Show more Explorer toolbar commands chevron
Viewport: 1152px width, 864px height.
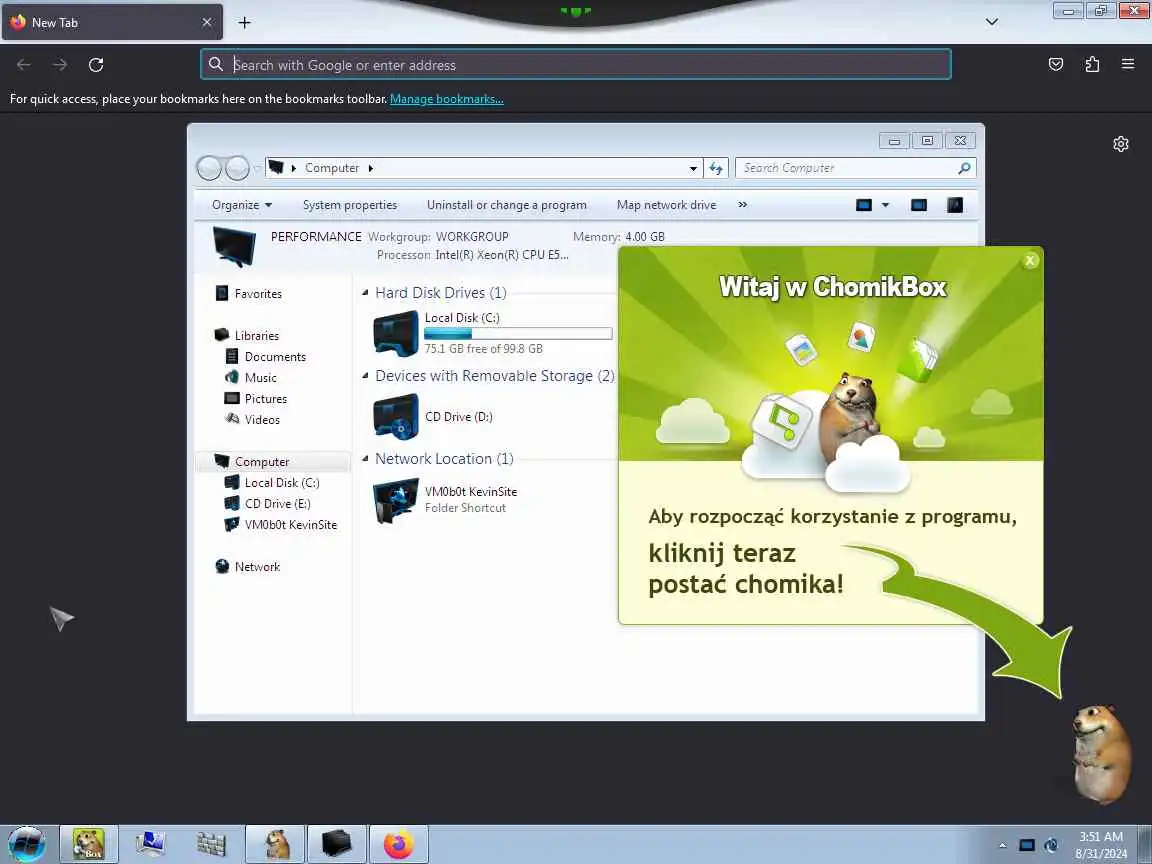tap(743, 205)
